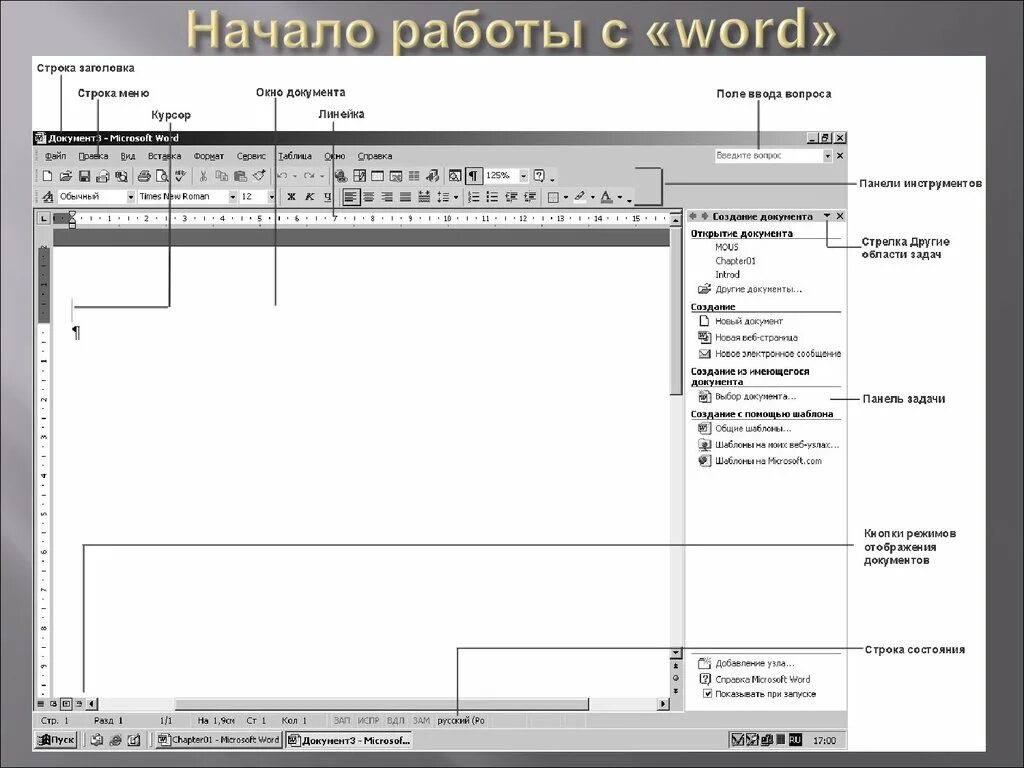Open Styles and Formatting icon
1024x768 pixels.
[47, 197]
